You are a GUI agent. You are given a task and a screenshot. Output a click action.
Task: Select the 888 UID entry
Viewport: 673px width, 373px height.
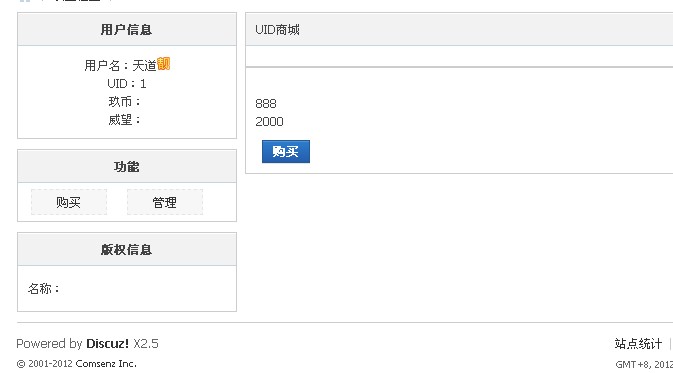point(266,103)
